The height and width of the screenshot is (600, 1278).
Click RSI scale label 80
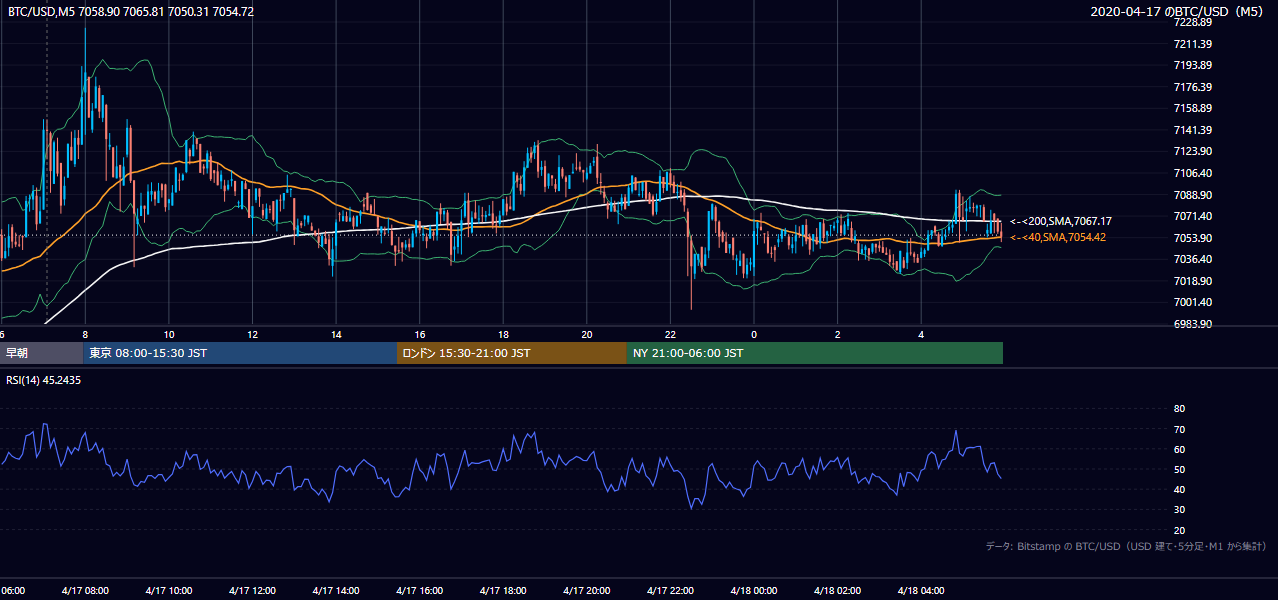(1179, 409)
